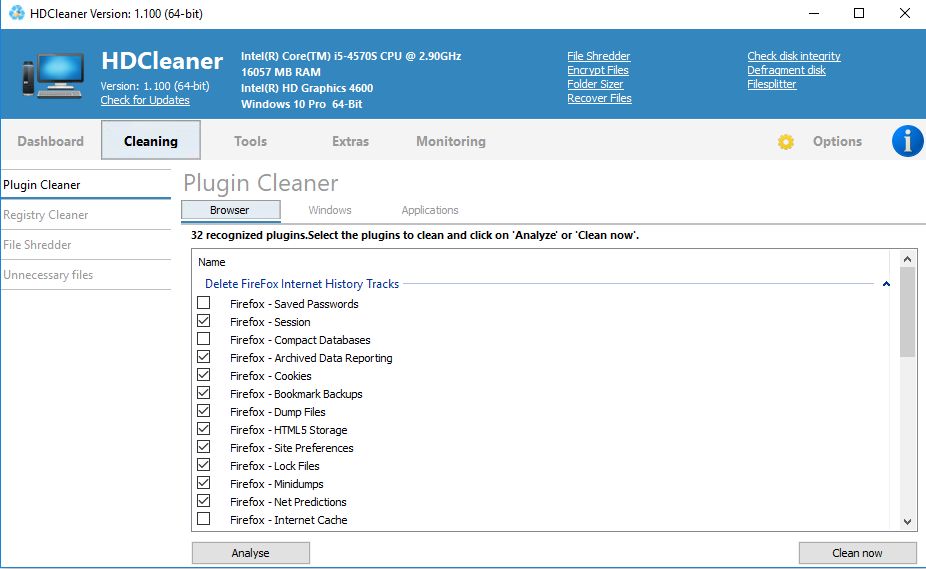Uncheck Firefox - Lock Files checkbox

click(x=204, y=465)
